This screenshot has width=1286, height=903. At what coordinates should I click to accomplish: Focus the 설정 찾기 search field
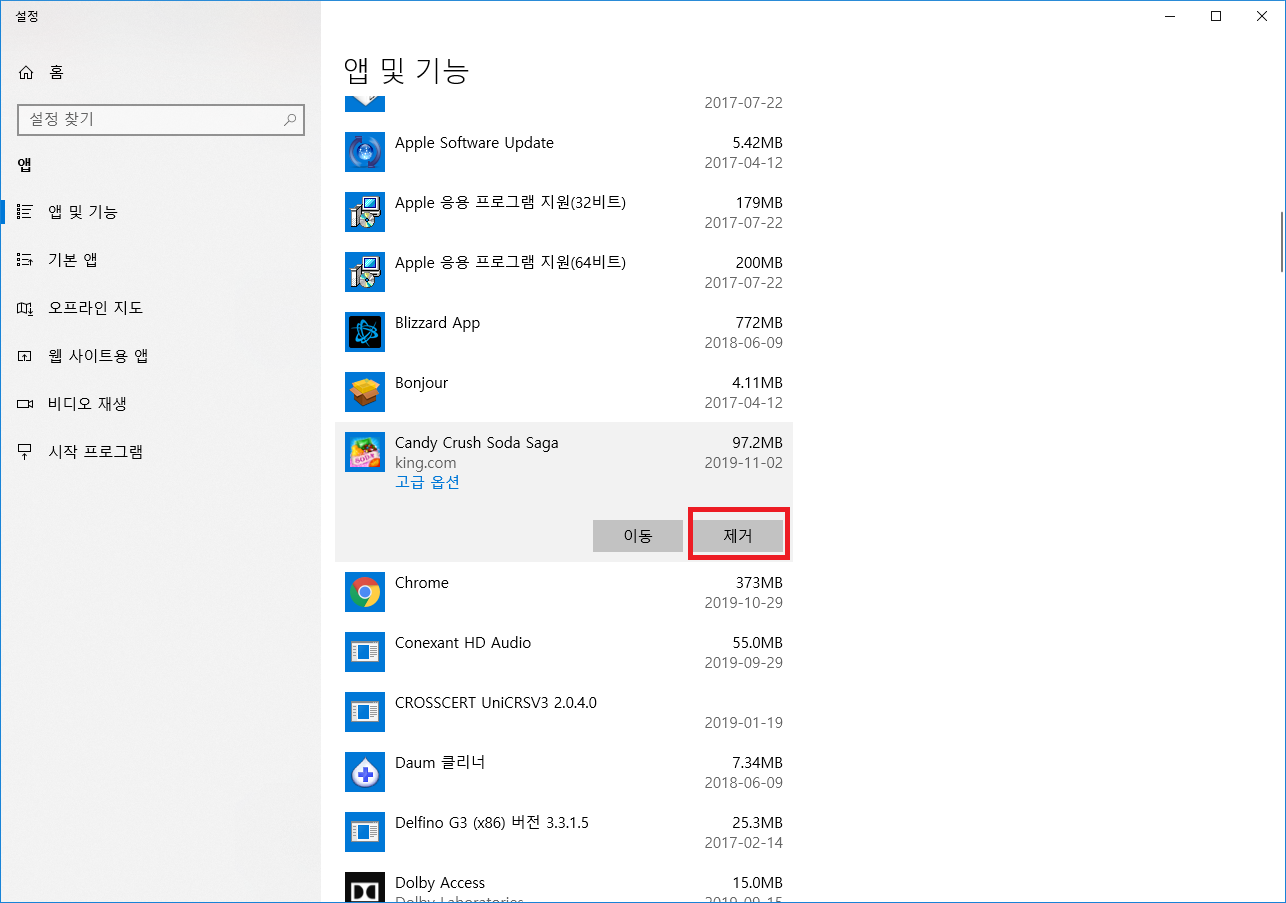coord(161,119)
